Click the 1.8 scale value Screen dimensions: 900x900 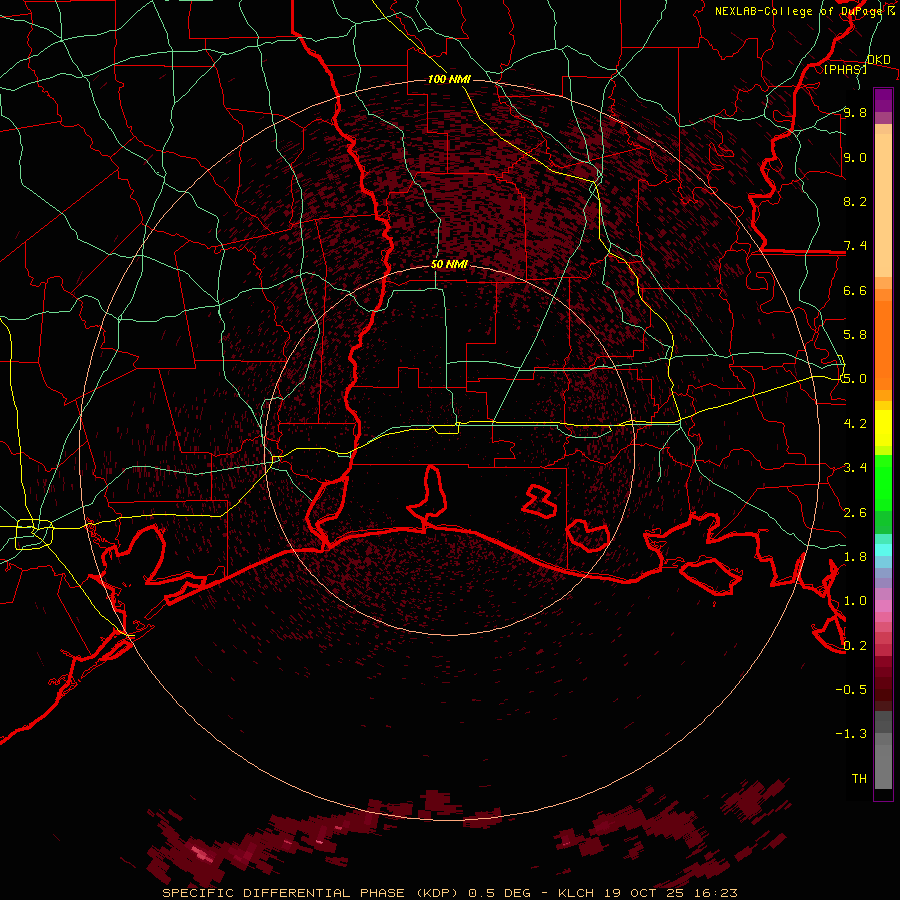[x=855, y=557]
